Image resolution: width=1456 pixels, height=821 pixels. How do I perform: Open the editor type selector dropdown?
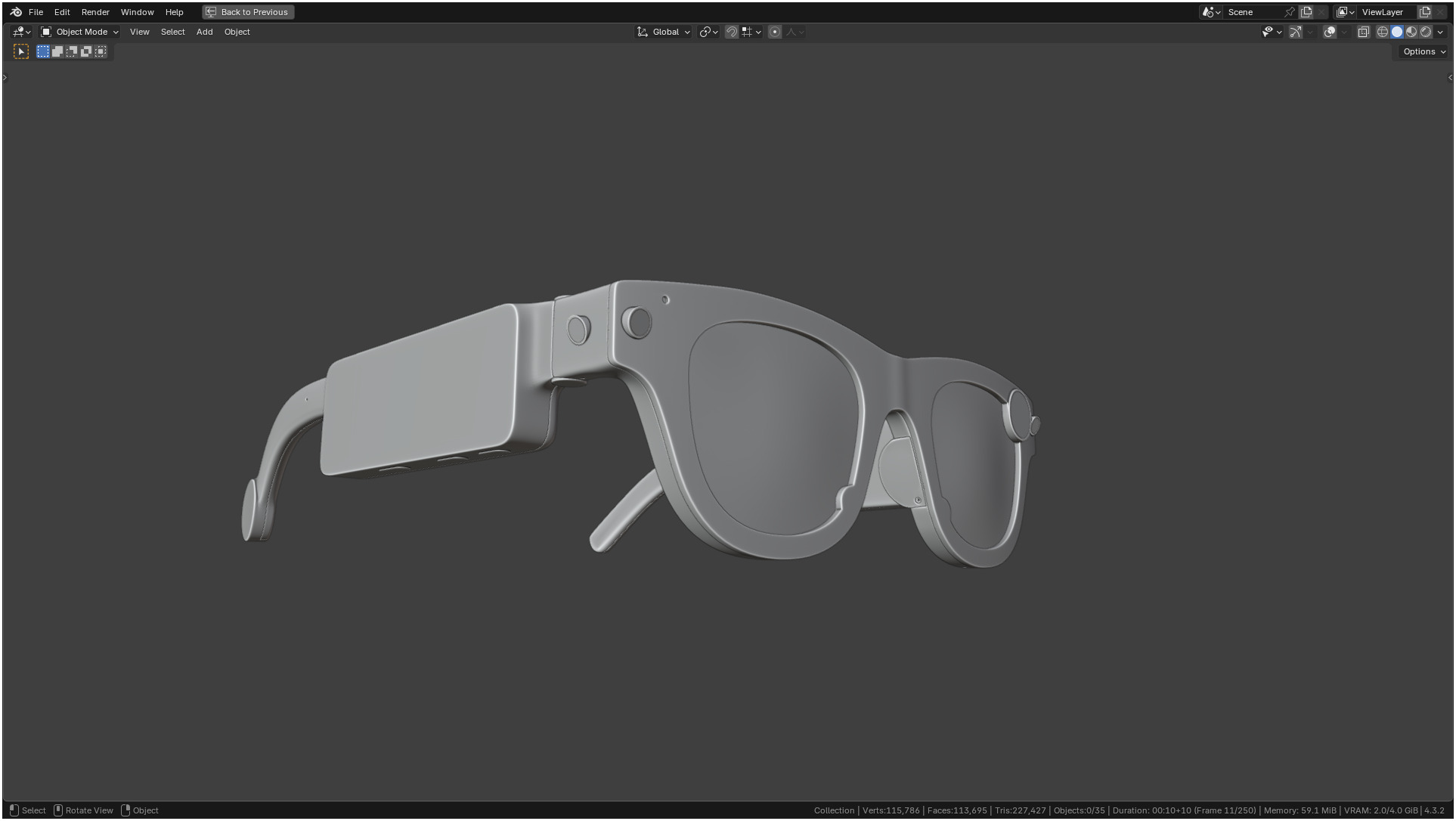(21, 32)
